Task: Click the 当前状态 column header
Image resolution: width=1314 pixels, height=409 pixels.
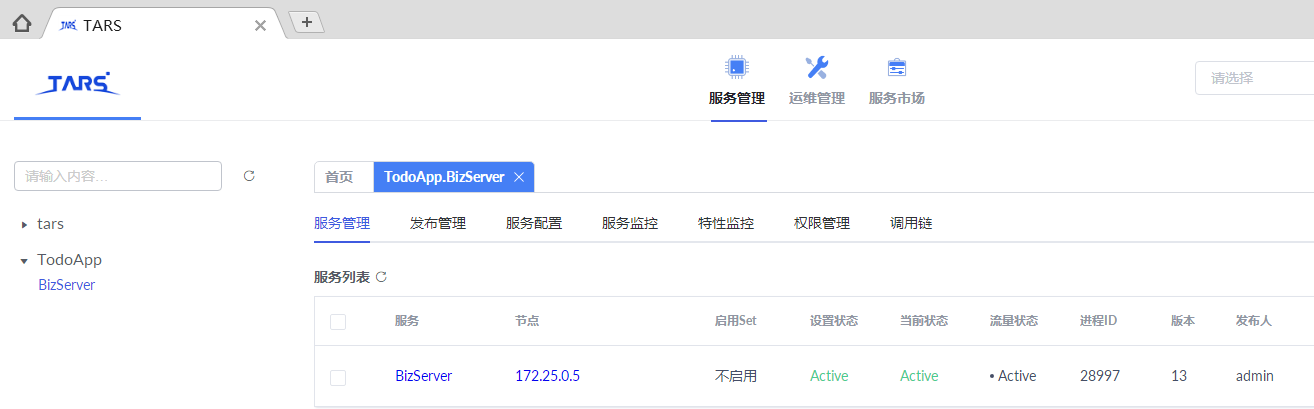Action: point(924,321)
